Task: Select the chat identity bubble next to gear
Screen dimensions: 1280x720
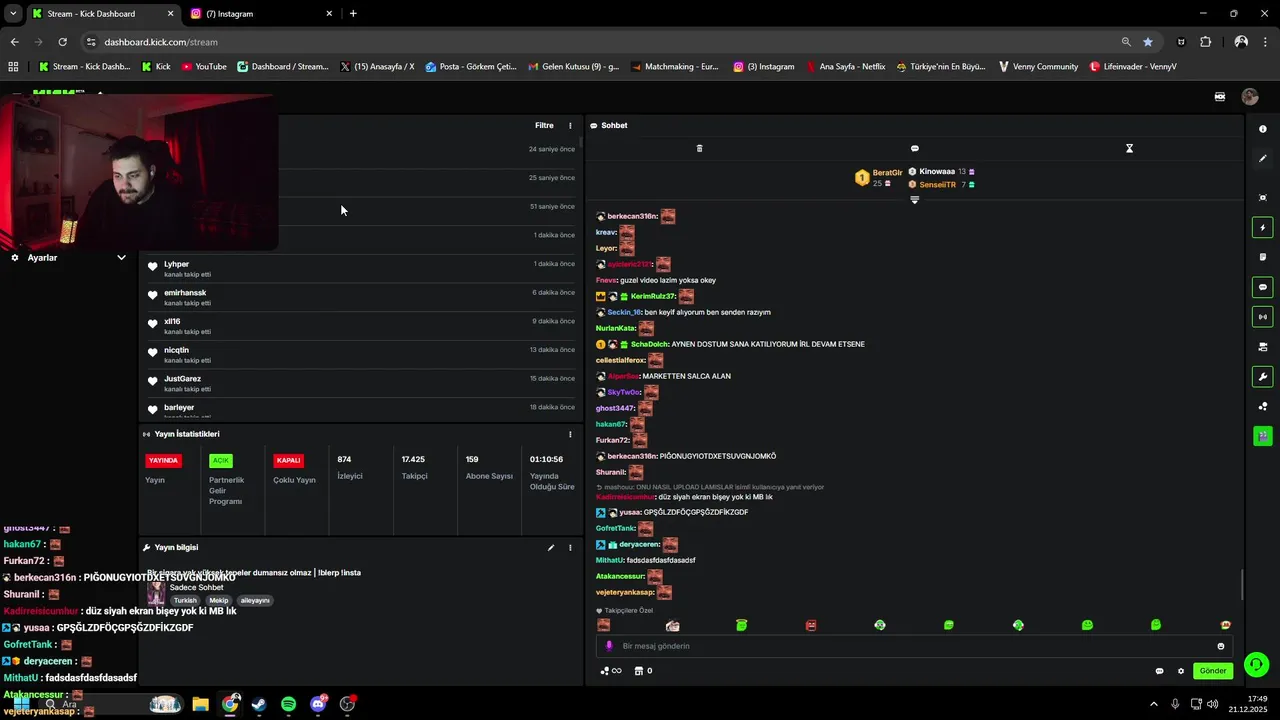Action: pos(1159,671)
